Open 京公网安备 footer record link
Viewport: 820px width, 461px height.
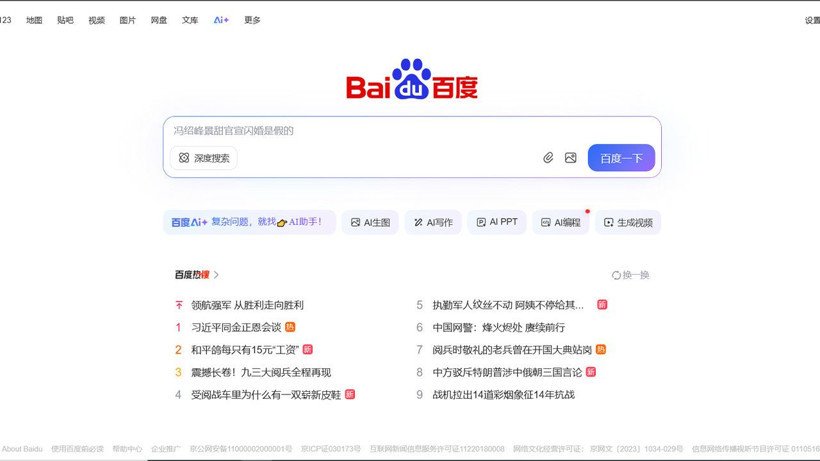click(x=241, y=448)
